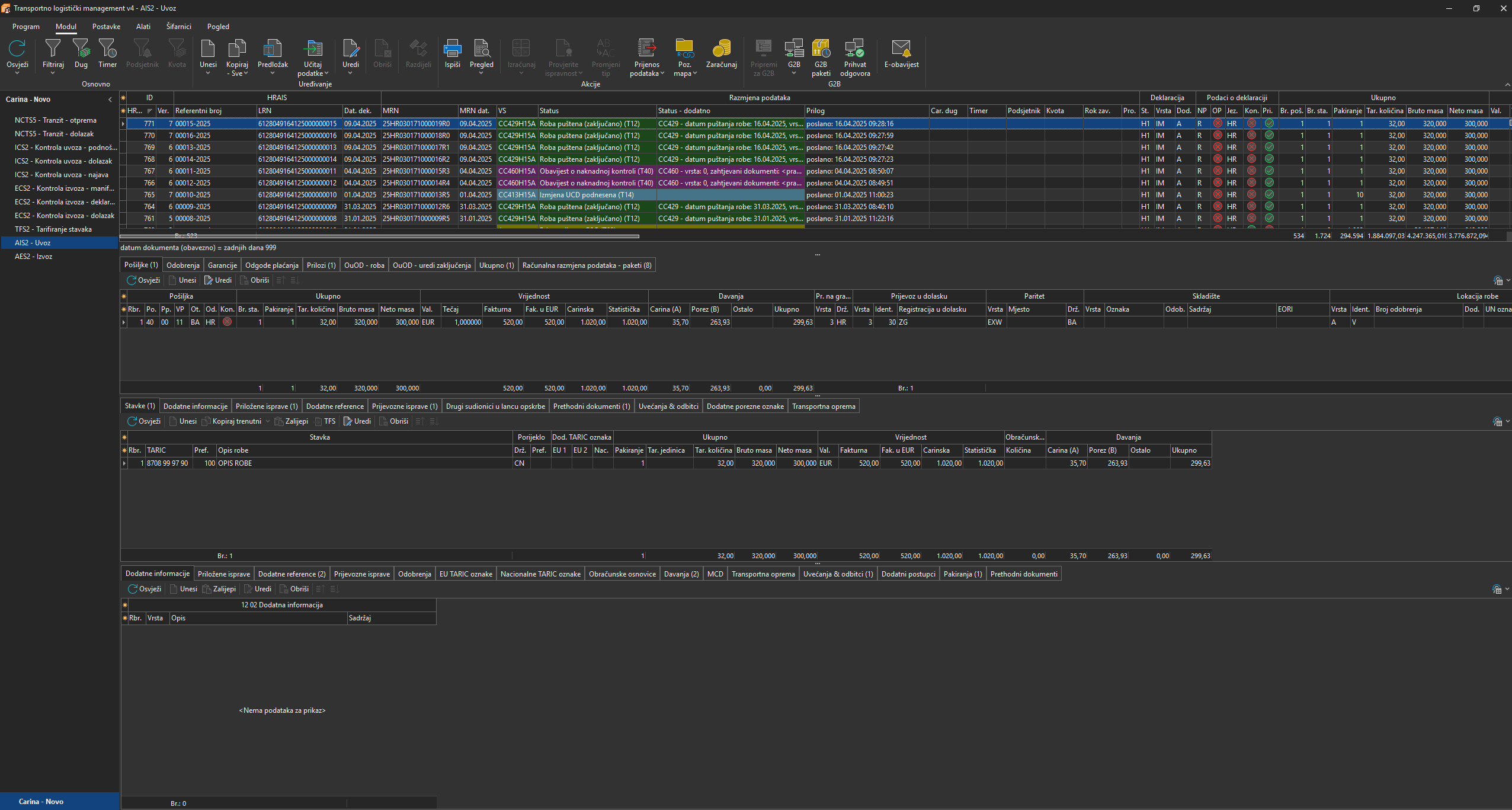Click the Osvježi refresh ribbon icon
The height and width of the screenshot is (810, 1512).
click(17, 49)
